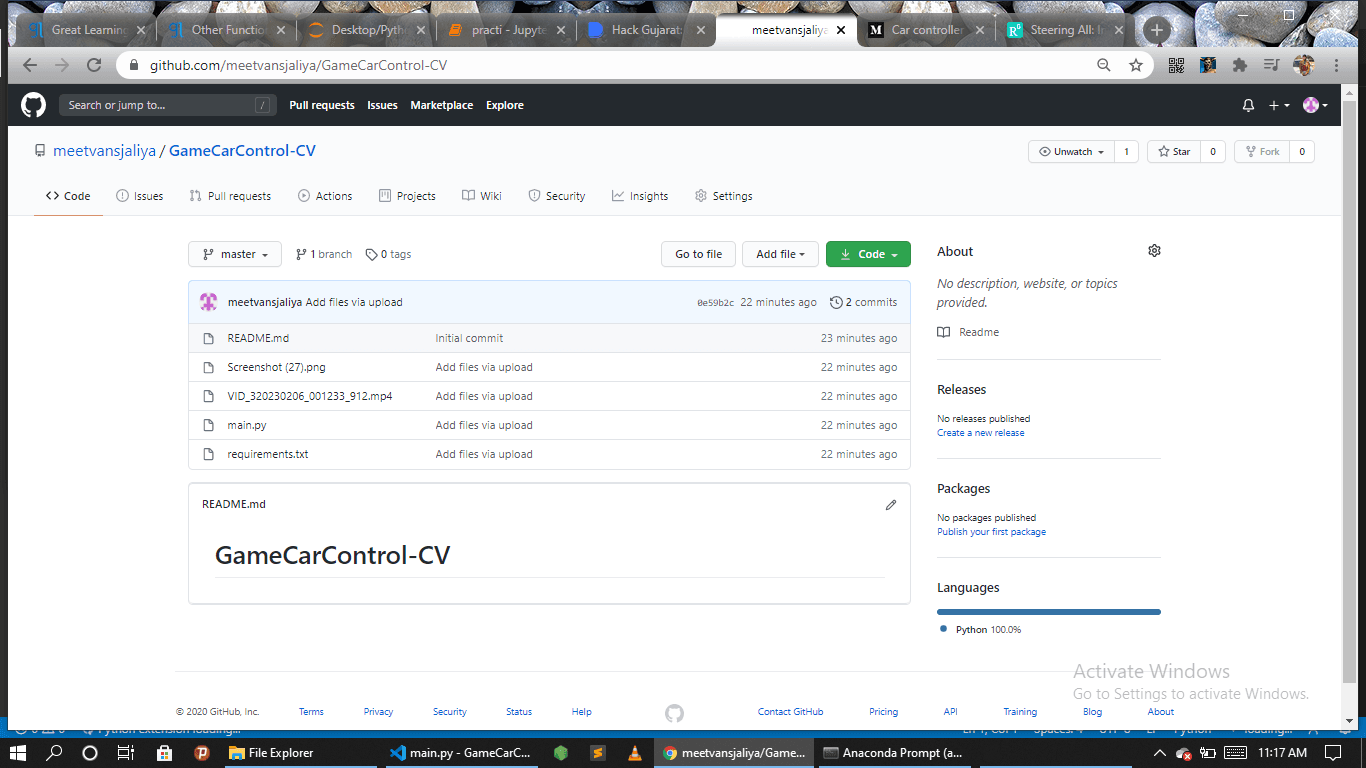Image resolution: width=1366 pixels, height=768 pixels.
Task: Click the taskbar search magnifier icon
Action: pos(54,752)
